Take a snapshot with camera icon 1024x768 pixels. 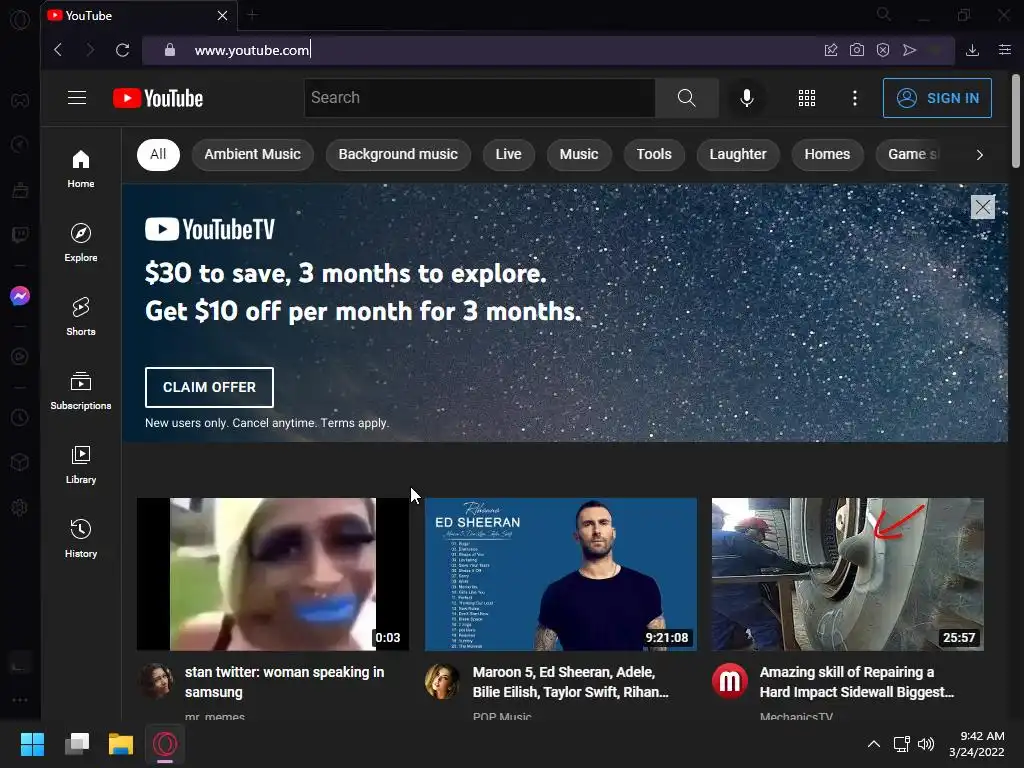coord(857,50)
